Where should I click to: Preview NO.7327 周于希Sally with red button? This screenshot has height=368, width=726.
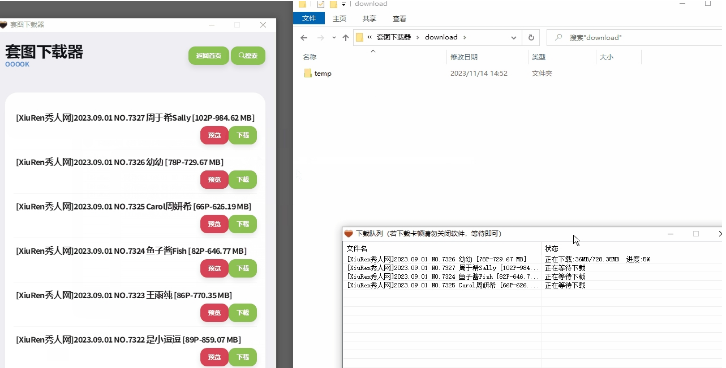coord(214,135)
